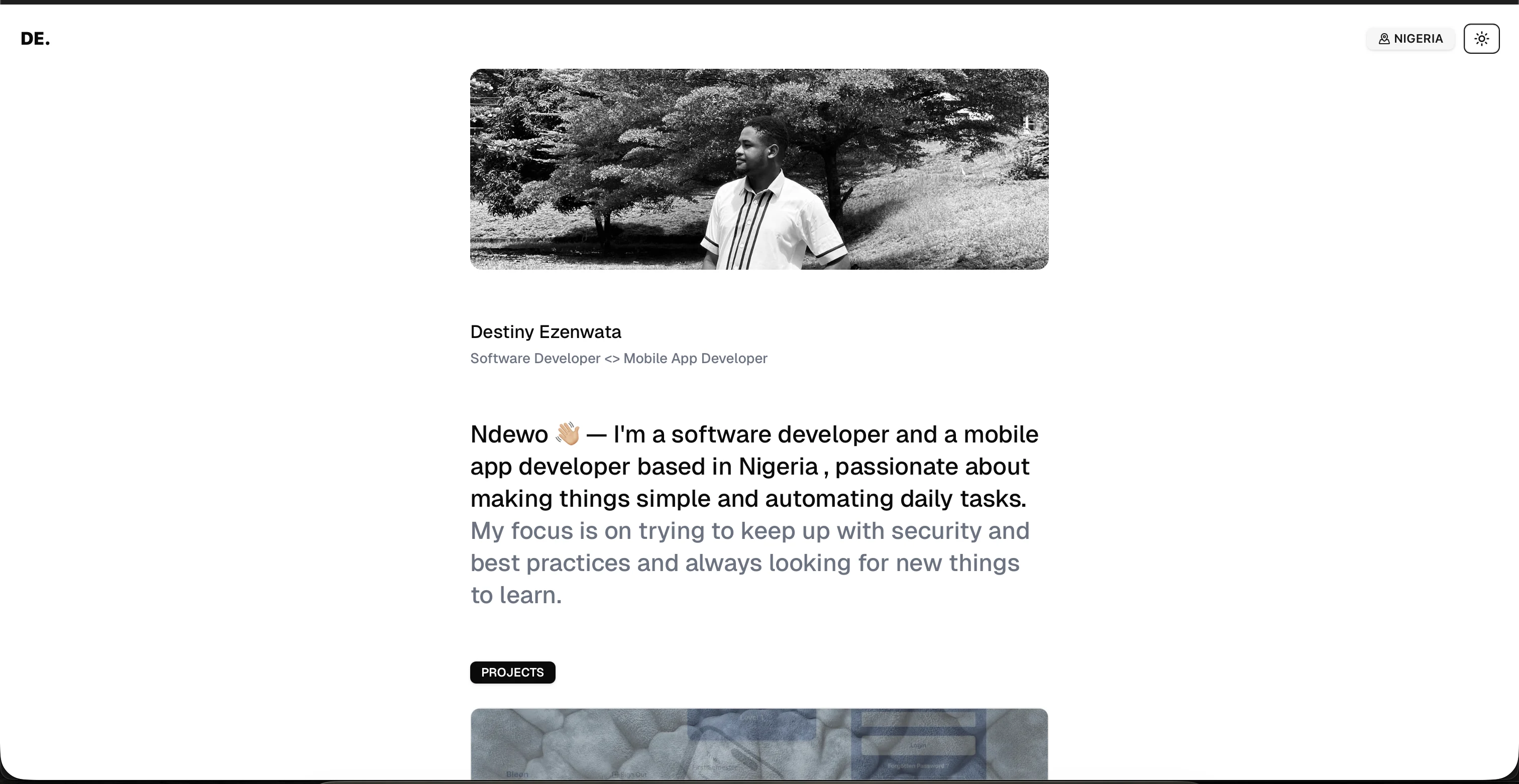Click the gray 'My focus is on' paragraph

749,563
